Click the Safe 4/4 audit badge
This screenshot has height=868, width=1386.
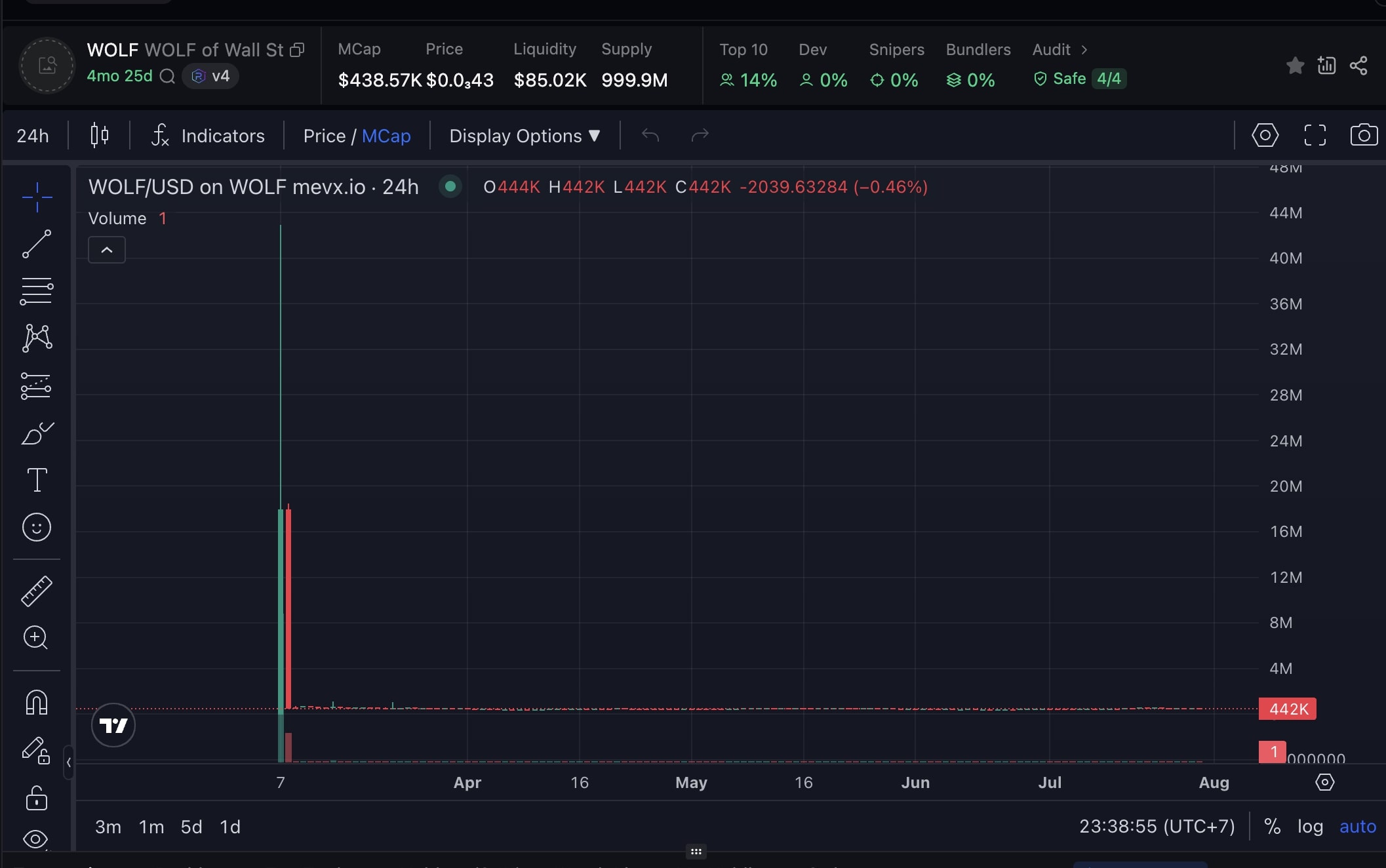tap(1080, 79)
